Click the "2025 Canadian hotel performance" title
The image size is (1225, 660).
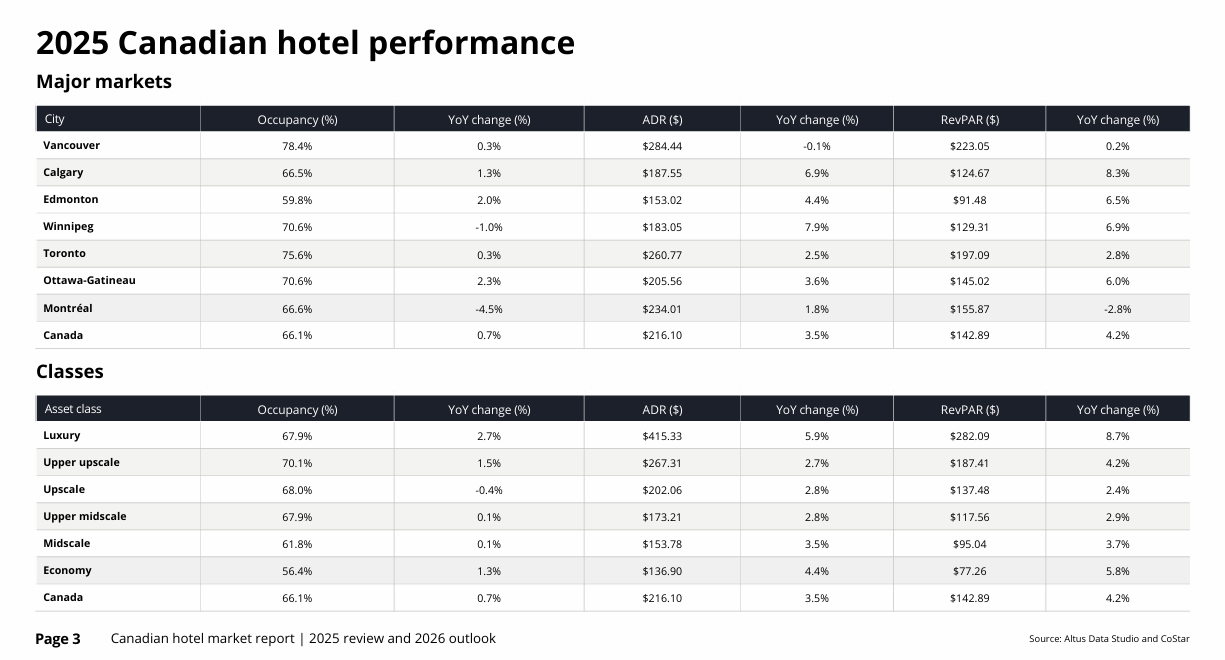[305, 43]
